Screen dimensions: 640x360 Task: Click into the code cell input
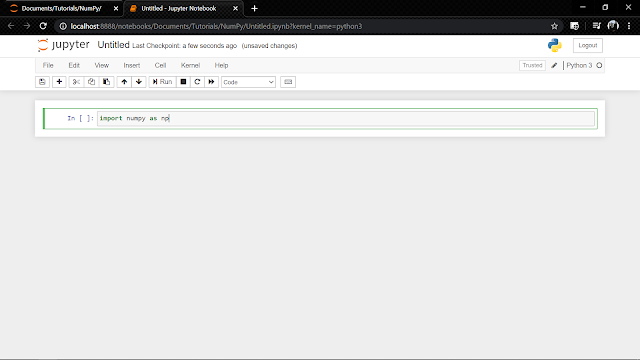coord(346,118)
